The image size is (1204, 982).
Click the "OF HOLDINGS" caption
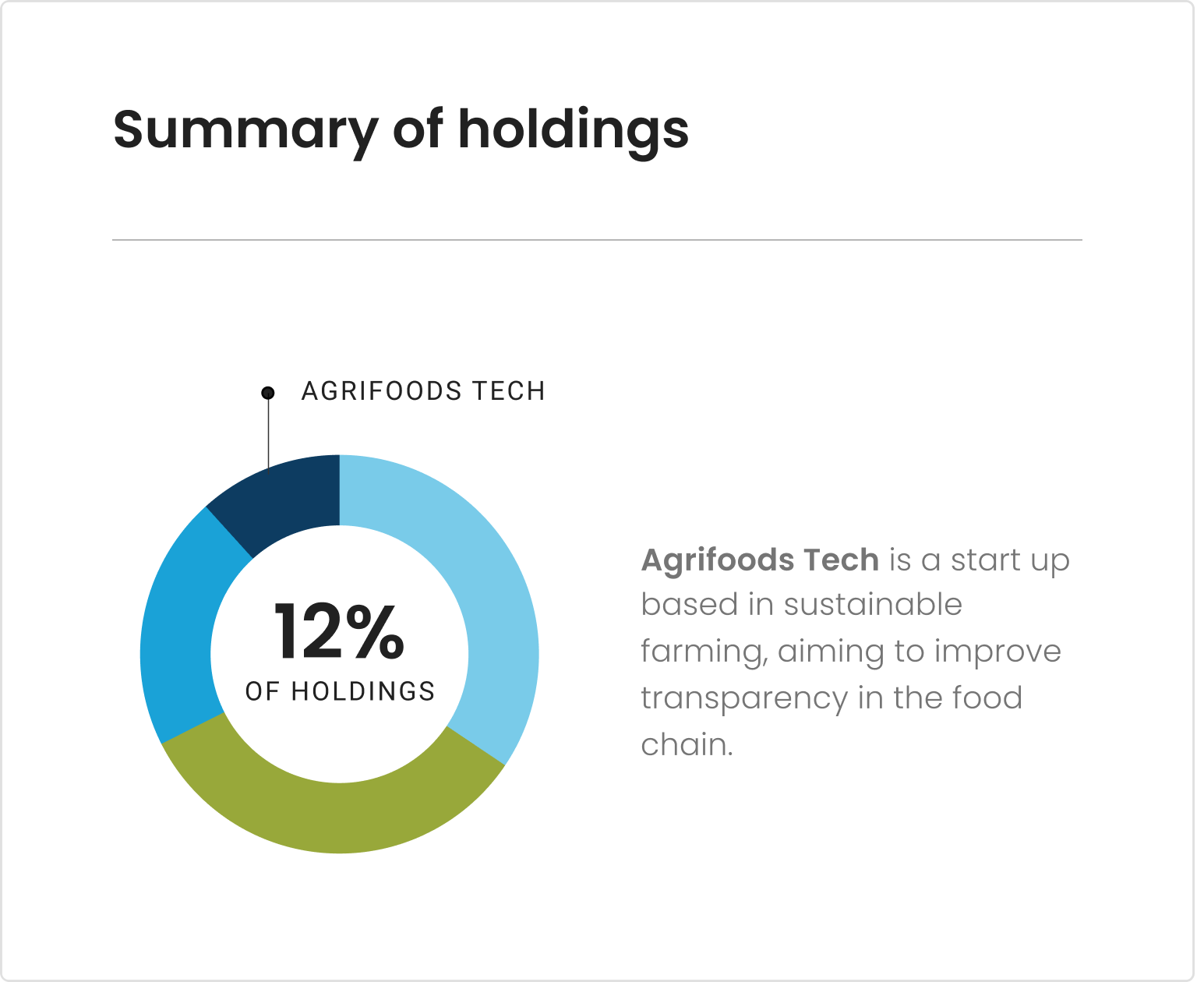pos(340,691)
